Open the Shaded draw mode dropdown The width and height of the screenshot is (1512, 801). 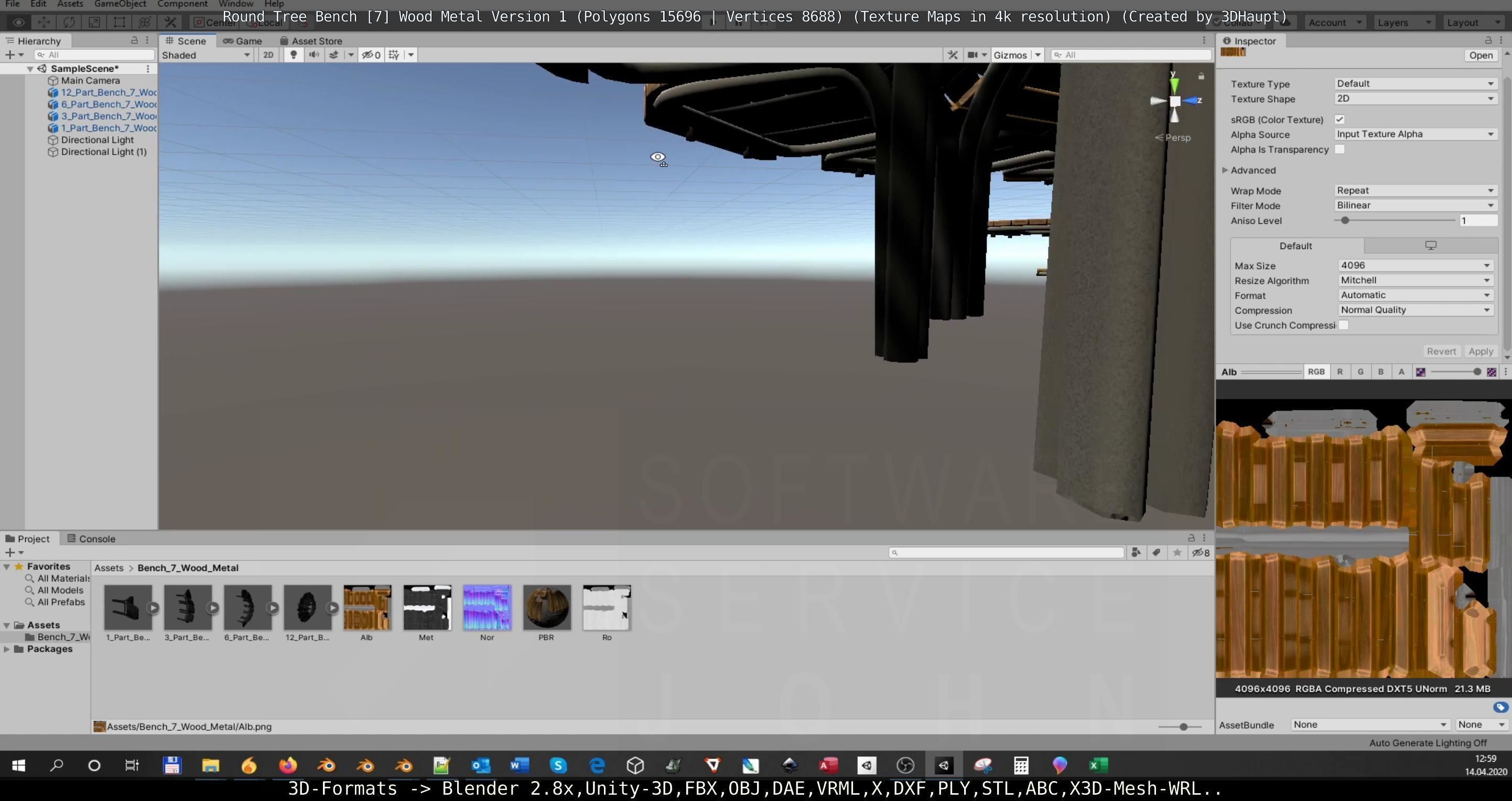(x=206, y=55)
